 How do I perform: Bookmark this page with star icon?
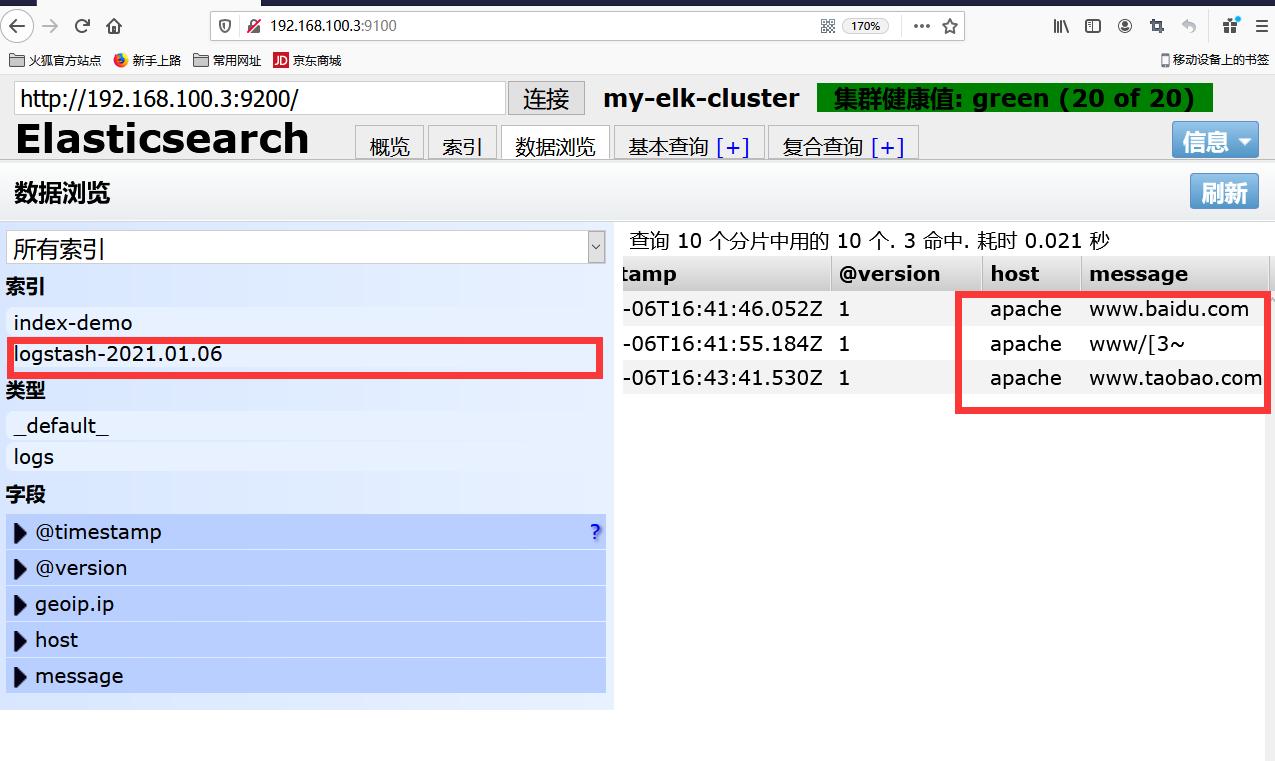click(x=950, y=26)
